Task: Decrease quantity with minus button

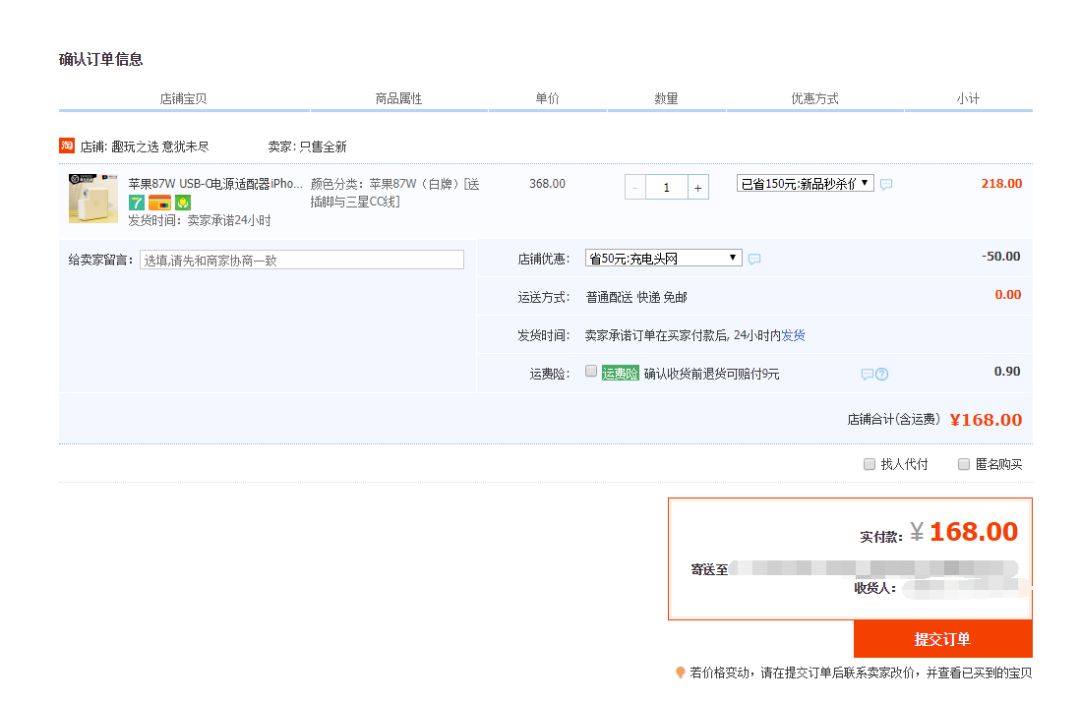Action: tap(635, 187)
